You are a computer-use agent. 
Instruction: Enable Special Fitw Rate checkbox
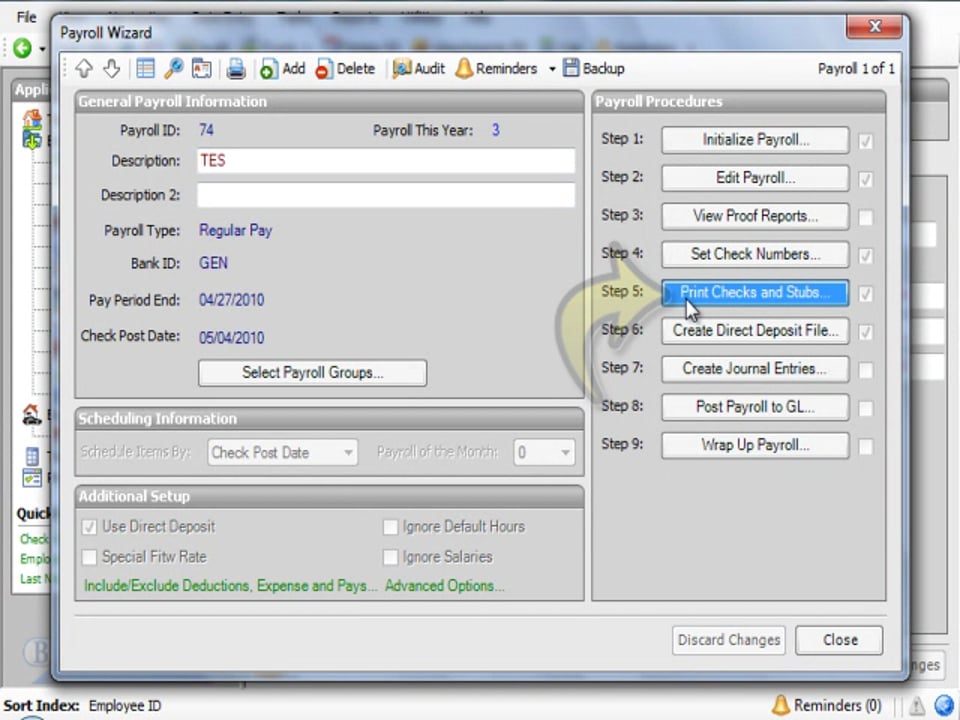coord(89,557)
